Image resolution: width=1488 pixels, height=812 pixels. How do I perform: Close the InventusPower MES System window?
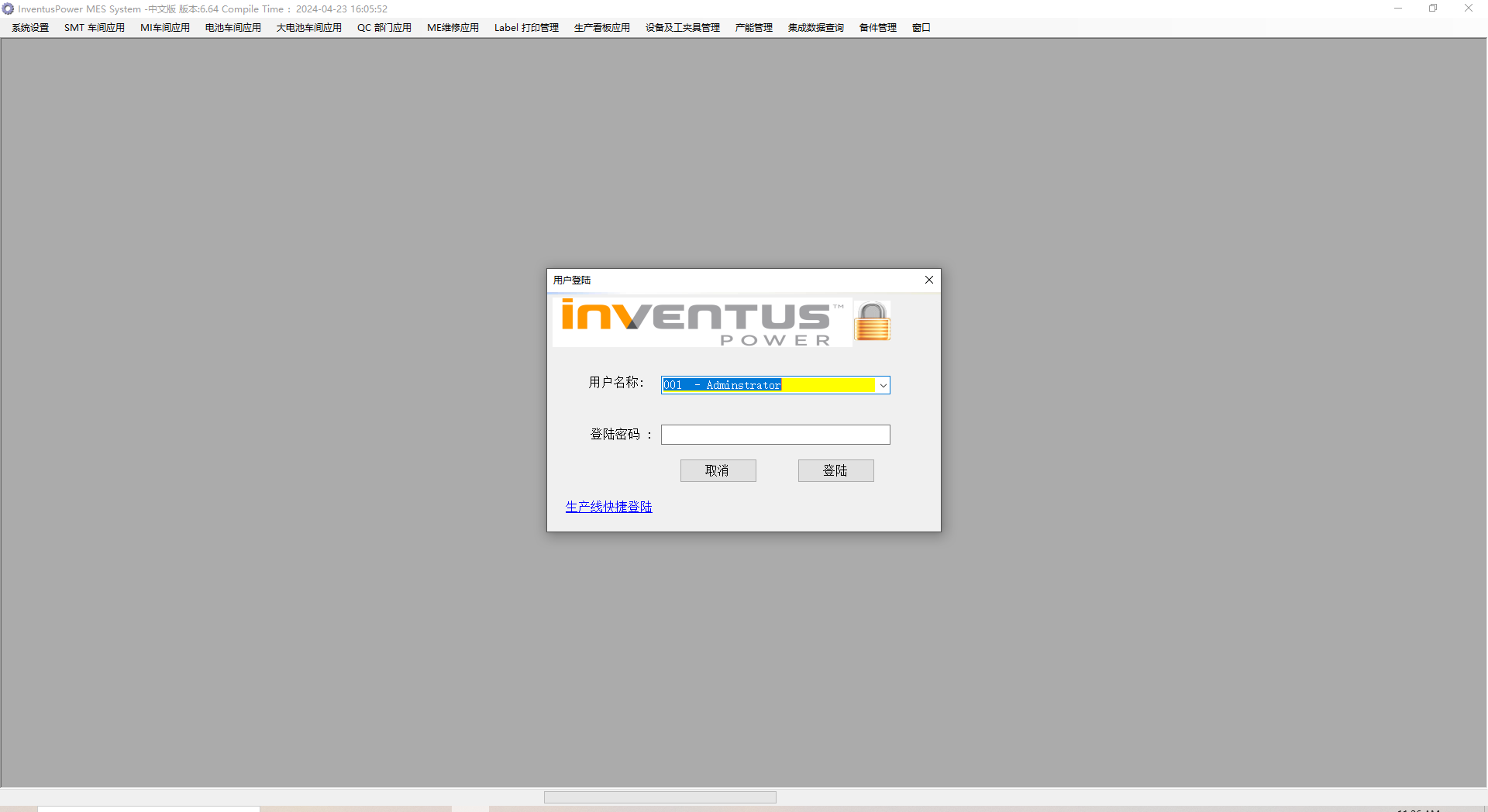point(1469,9)
